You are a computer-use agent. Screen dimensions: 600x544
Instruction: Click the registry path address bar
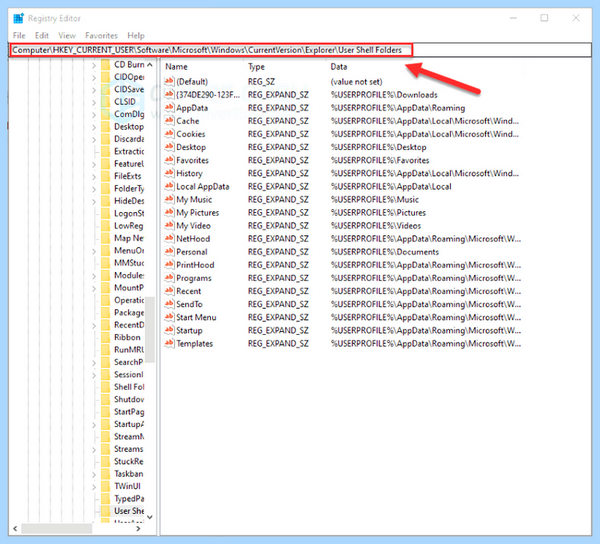(x=300, y=50)
